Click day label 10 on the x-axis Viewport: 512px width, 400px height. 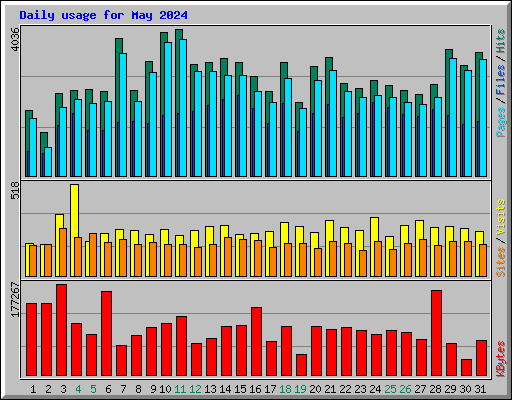165,389
